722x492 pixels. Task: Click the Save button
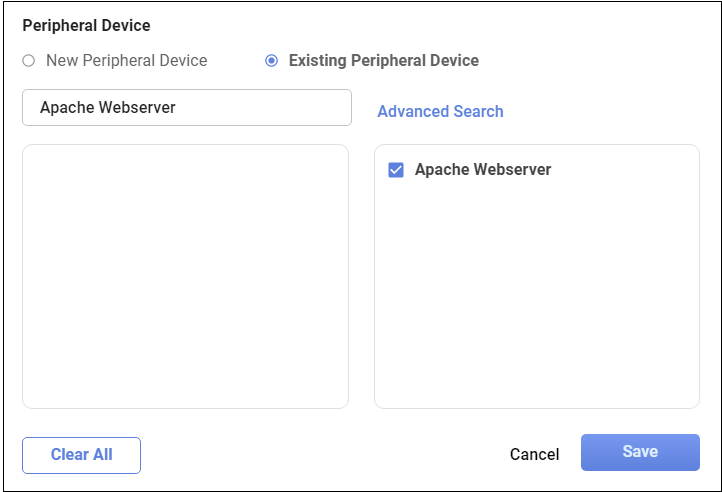click(640, 452)
